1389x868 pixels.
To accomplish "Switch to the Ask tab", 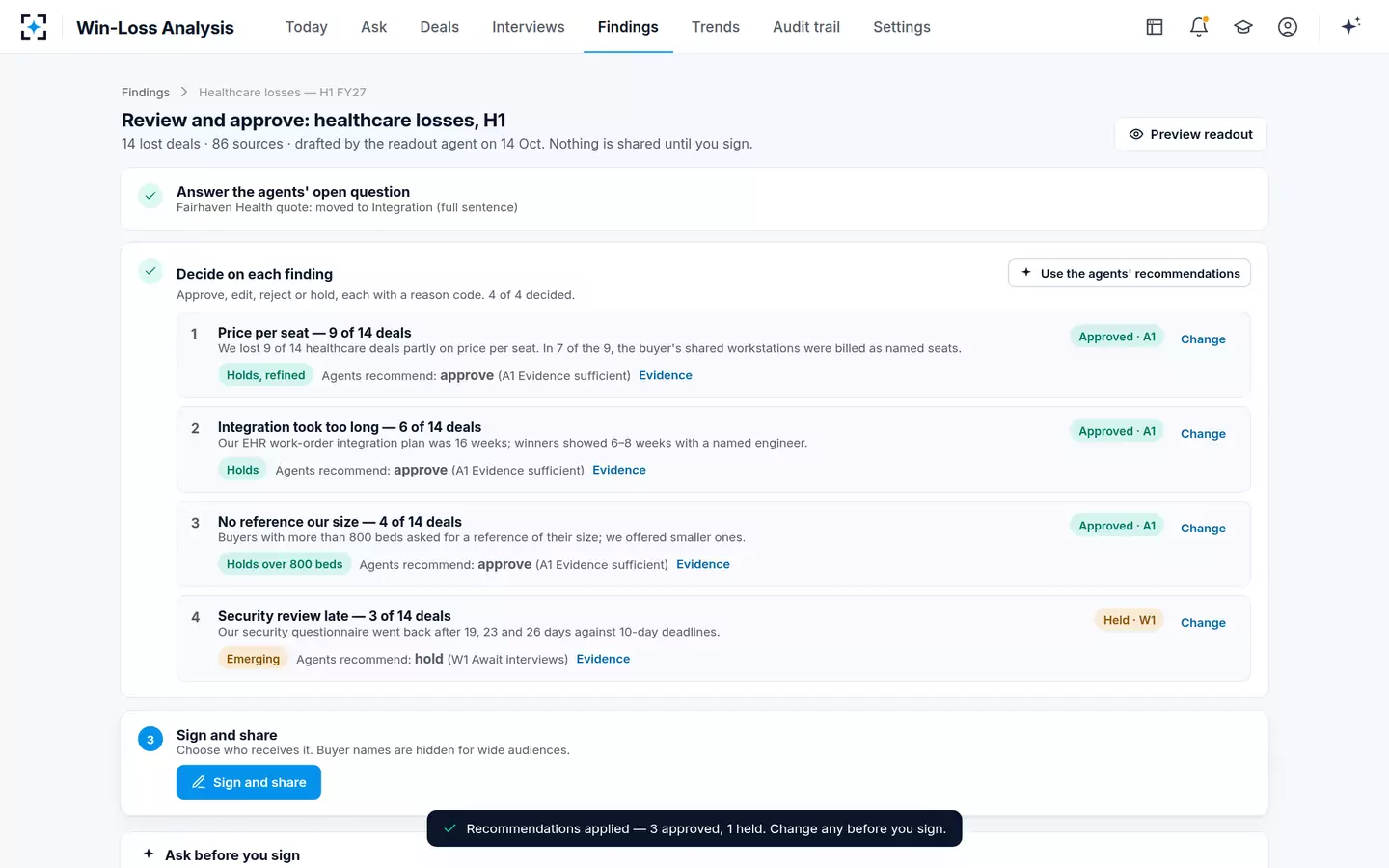I will (374, 27).
